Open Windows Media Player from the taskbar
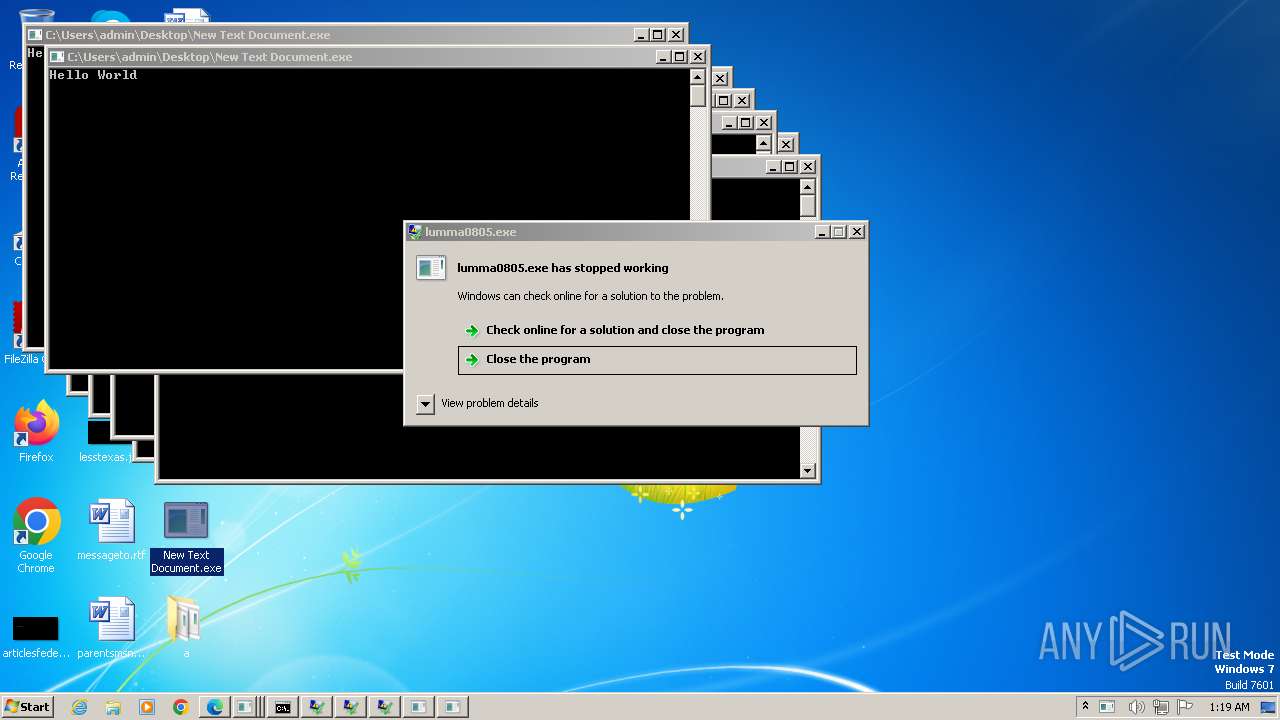 tap(147, 707)
